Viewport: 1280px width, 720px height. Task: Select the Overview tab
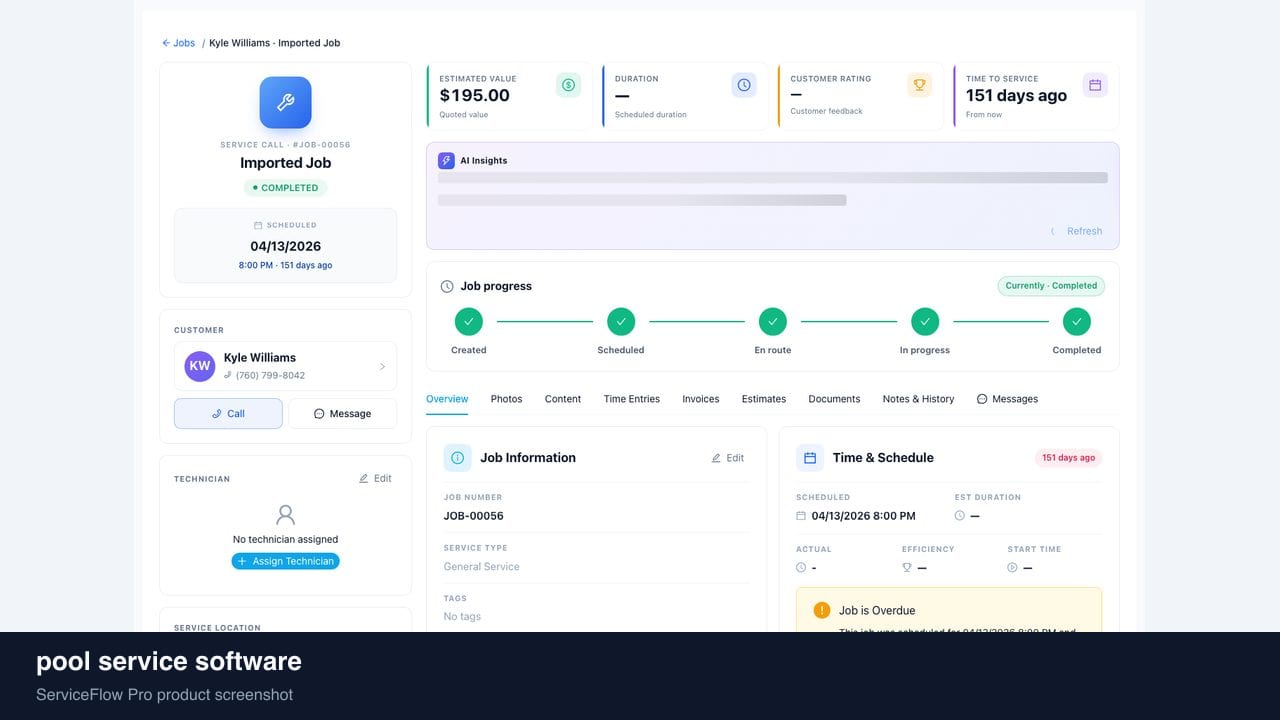(447, 399)
